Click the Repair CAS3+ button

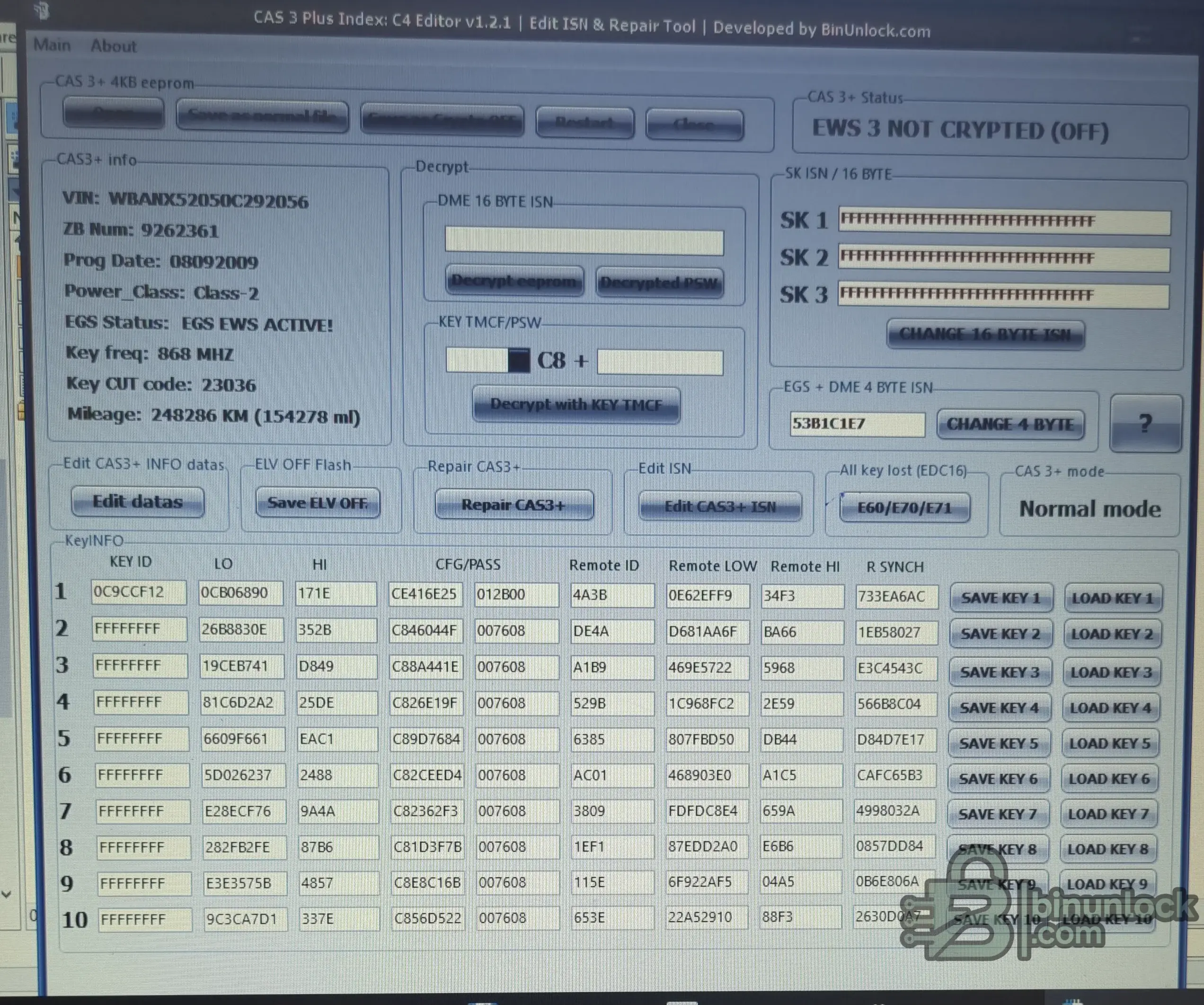click(513, 505)
